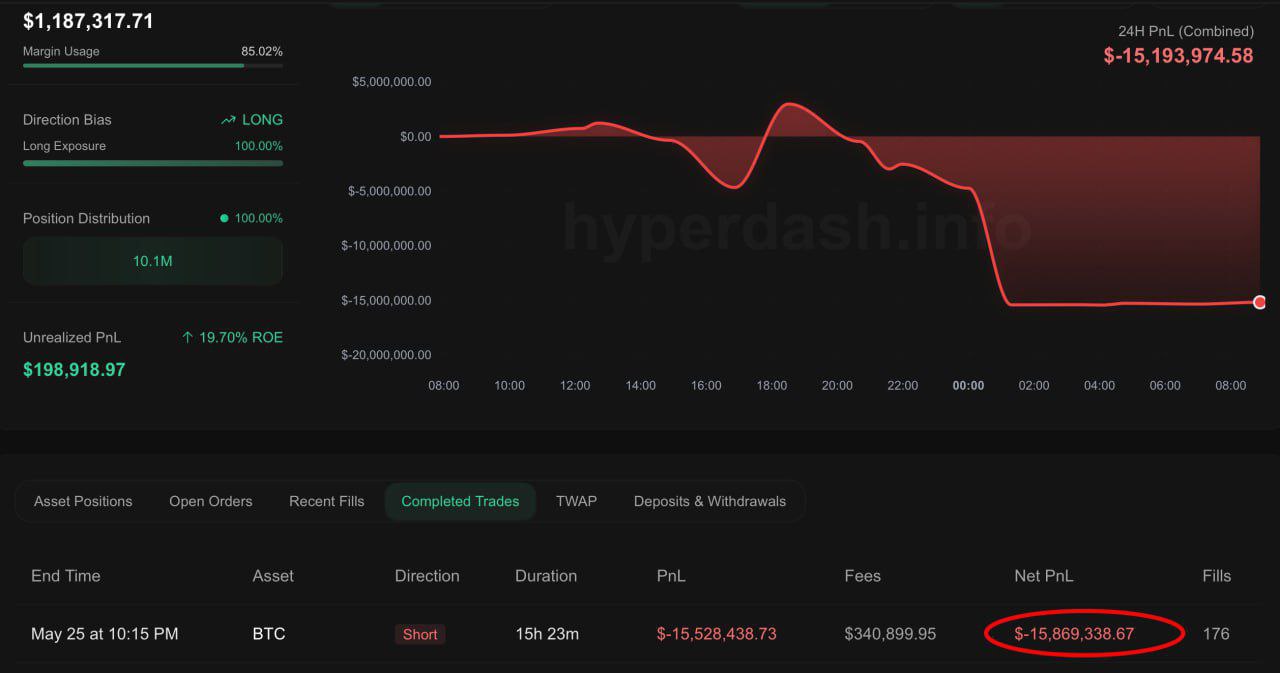Click the Long Exposure 100.00% value

coord(258,146)
